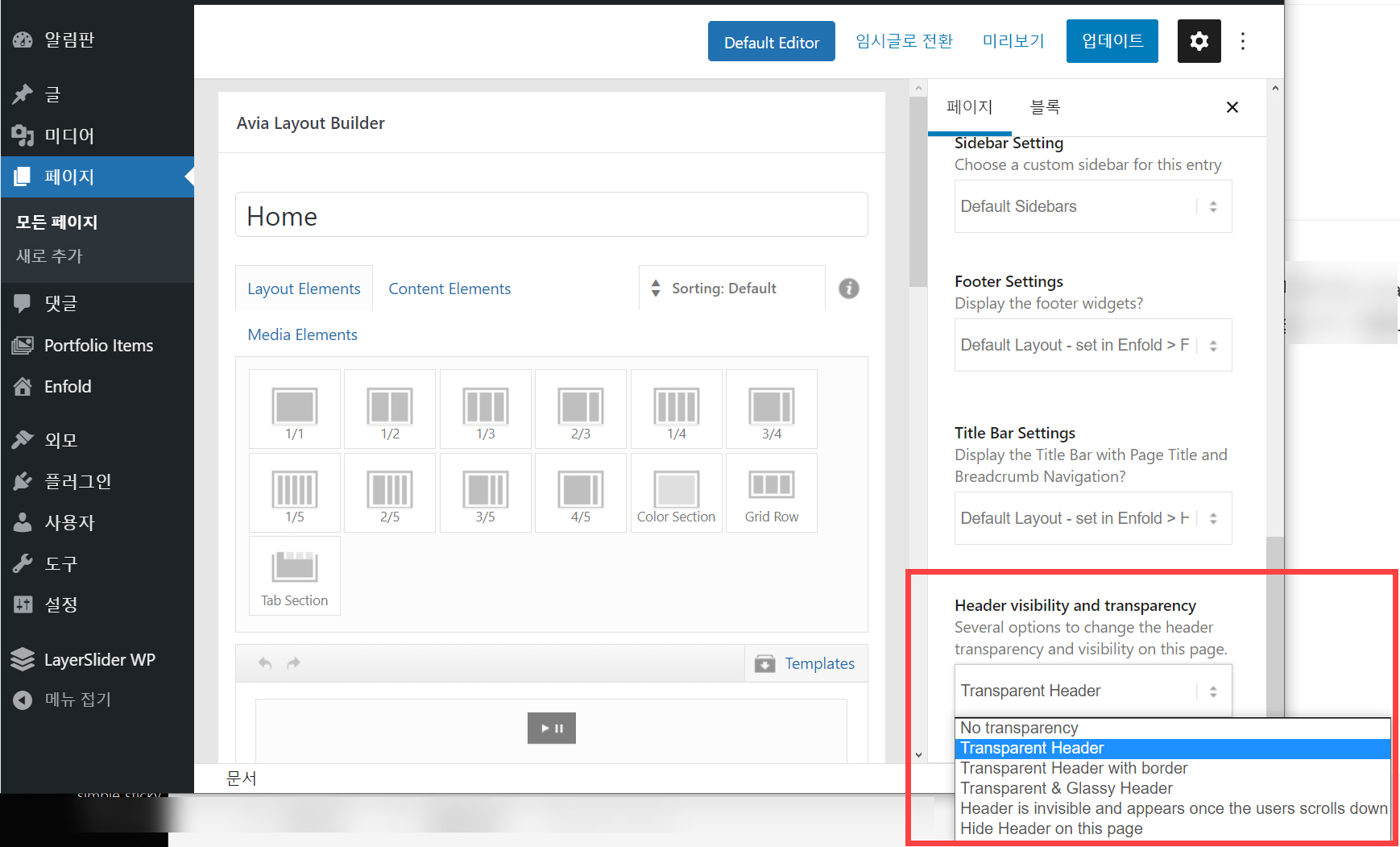Insert the 2/5 column layout element
This screenshot has width=1400, height=847.
click(390, 492)
